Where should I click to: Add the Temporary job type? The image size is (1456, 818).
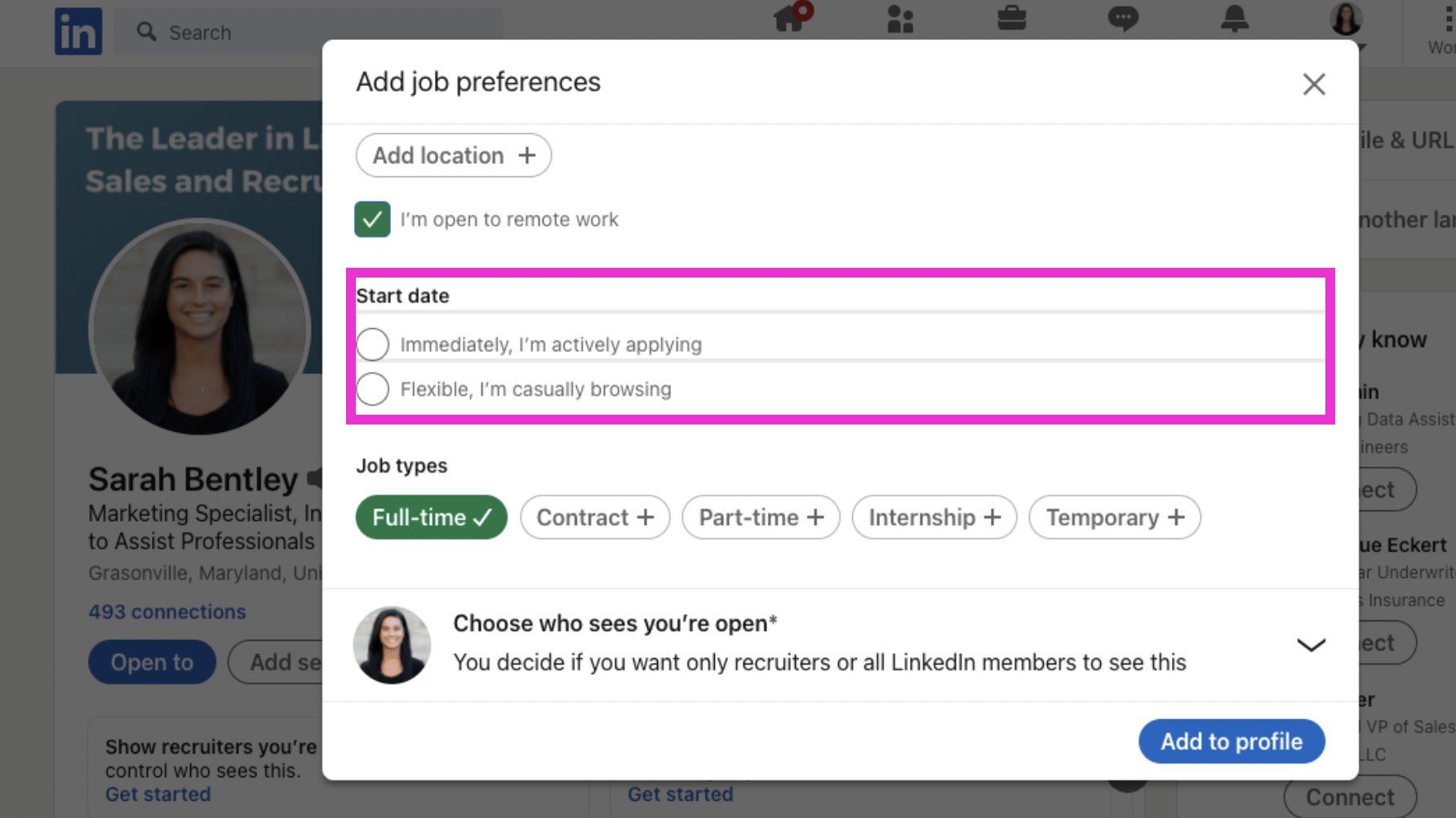tap(1114, 518)
